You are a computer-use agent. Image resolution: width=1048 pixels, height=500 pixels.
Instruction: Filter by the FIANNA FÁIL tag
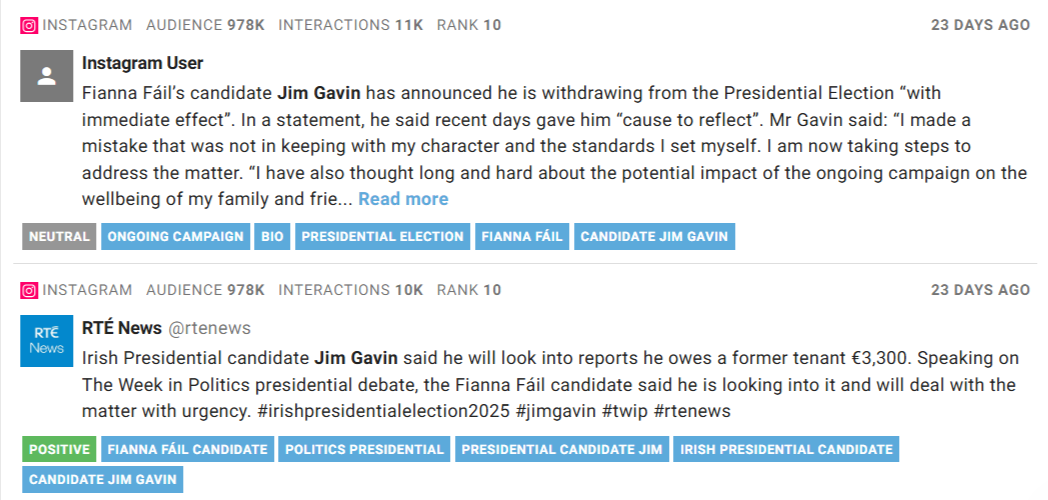click(522, 237)
